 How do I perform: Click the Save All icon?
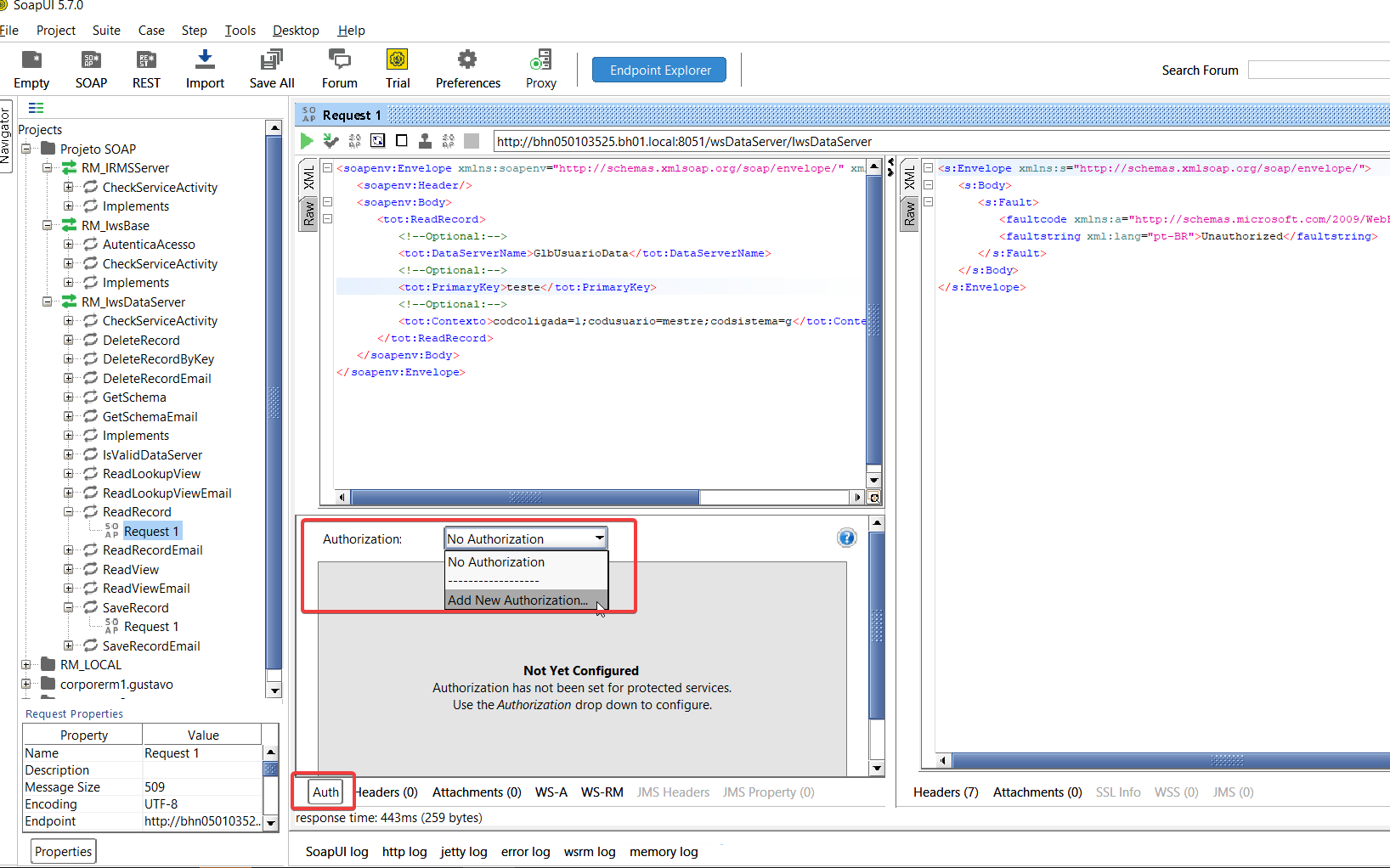tap(272, 59)
